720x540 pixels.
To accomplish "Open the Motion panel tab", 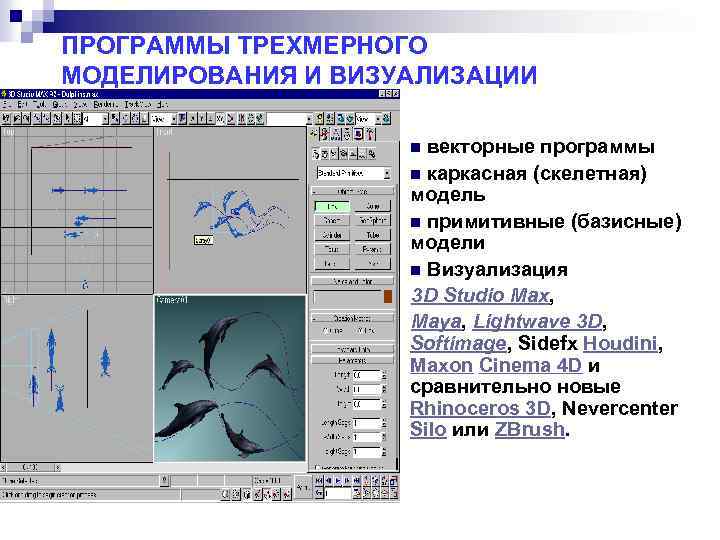I will click(347, 134).
